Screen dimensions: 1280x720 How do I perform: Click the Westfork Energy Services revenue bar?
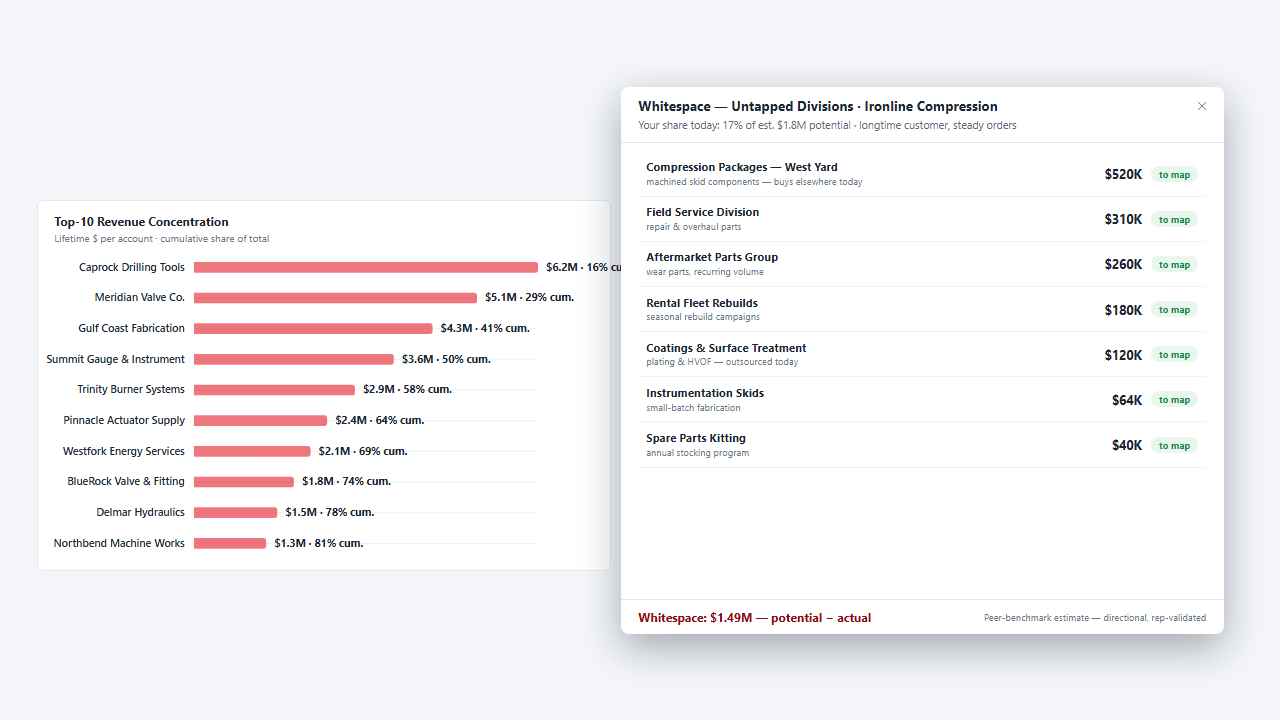pos(252,451)
